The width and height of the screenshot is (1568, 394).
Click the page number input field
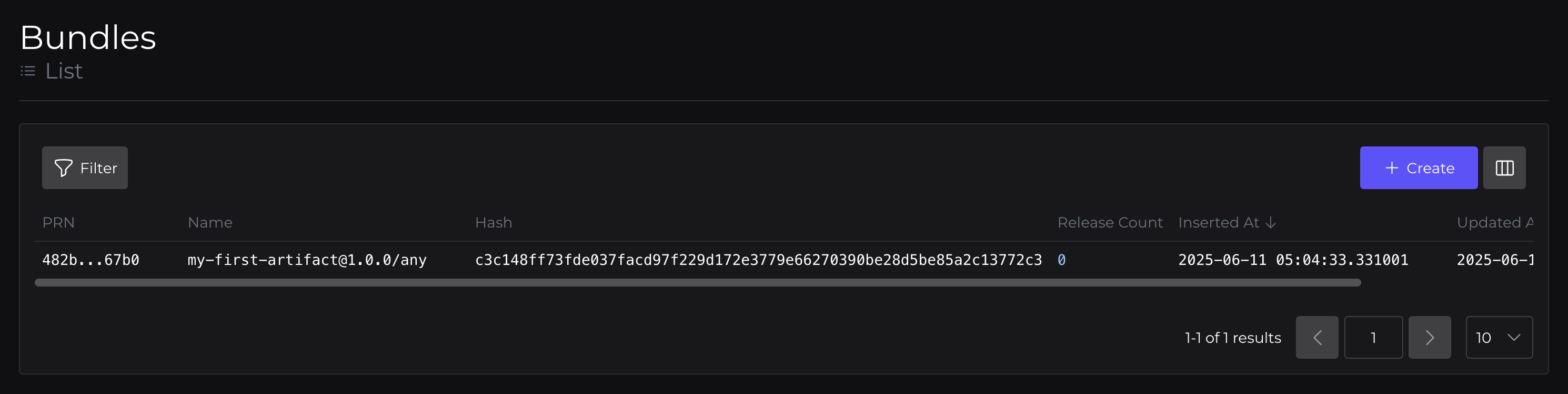pyautogui.click(x=1373, y=337)
